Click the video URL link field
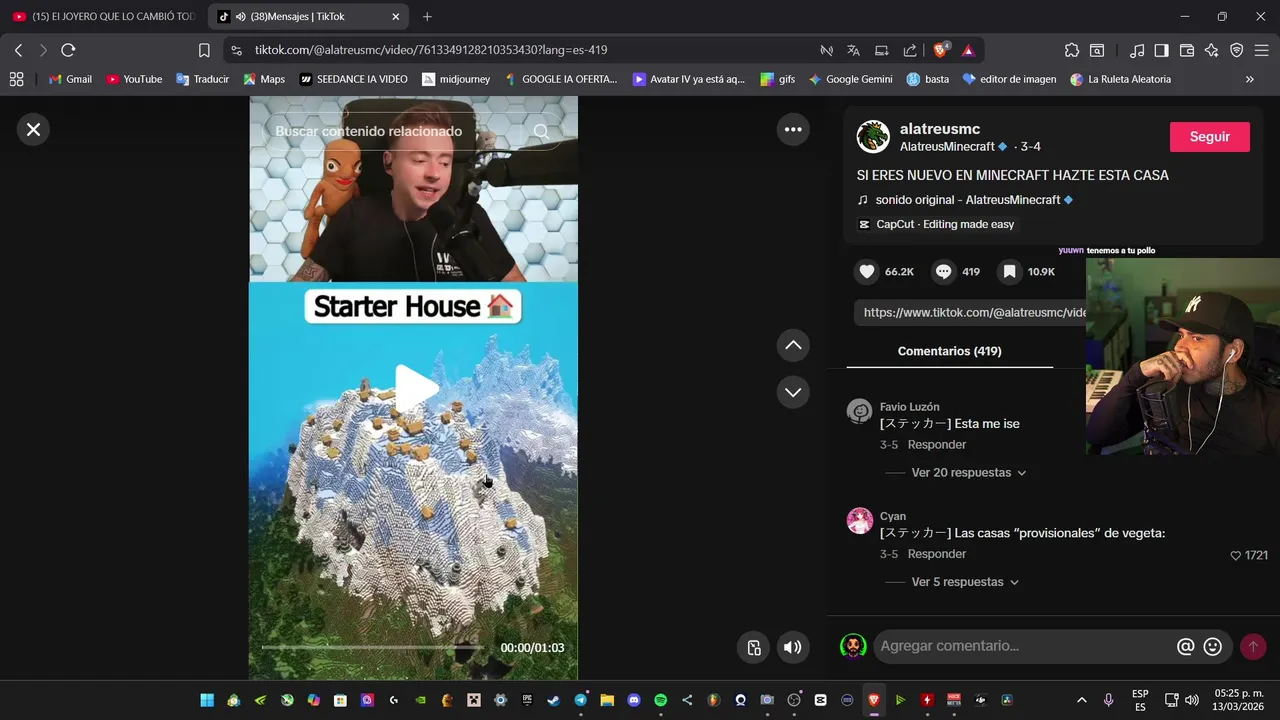 pos(970,312)
